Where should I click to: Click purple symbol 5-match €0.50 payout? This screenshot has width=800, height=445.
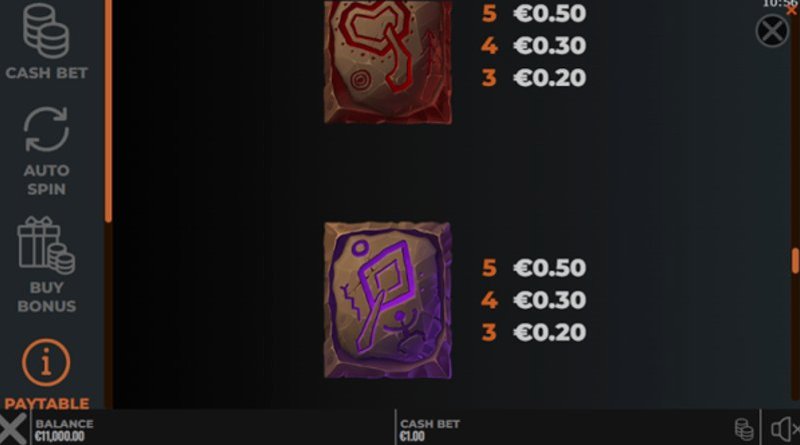click(x=534, y=267)
